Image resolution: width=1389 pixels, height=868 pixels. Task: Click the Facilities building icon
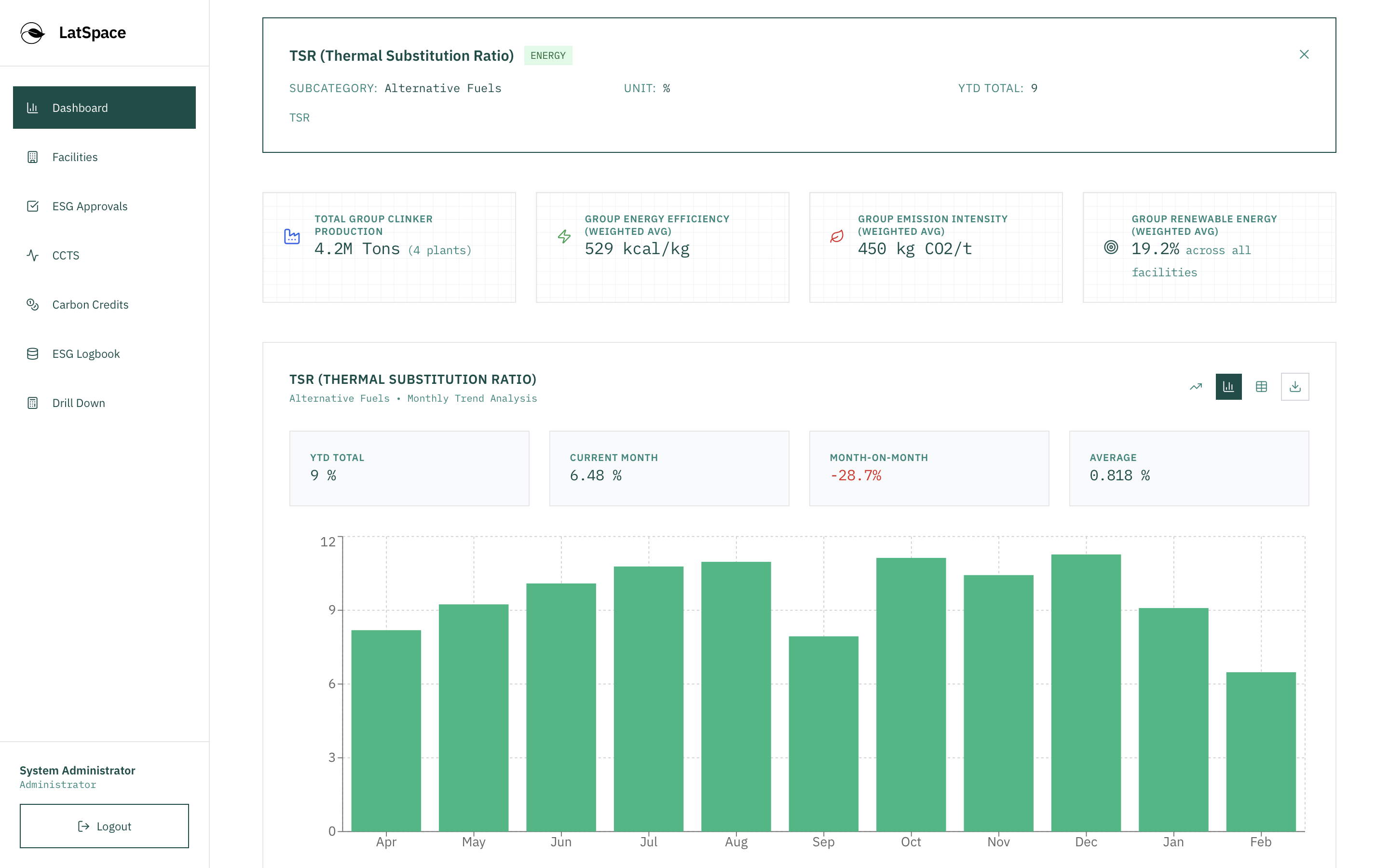click(33, 157)
